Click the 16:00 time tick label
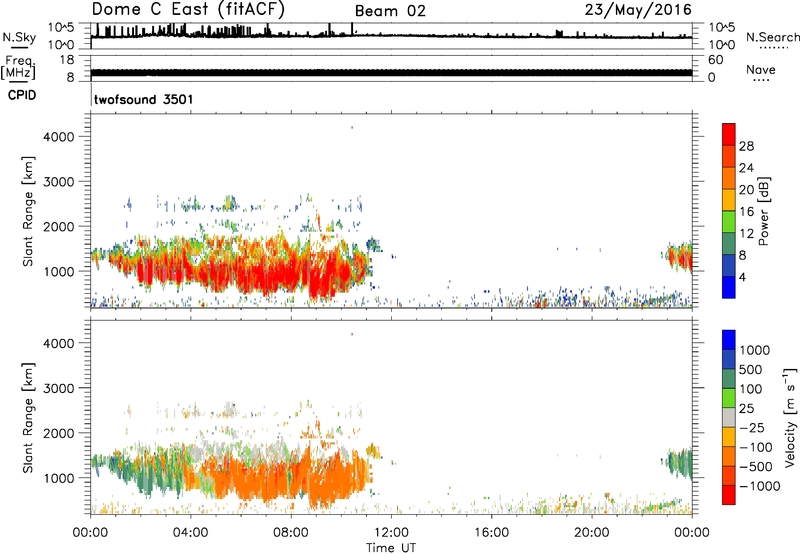The image size is (800, 554). coord(491,533)
